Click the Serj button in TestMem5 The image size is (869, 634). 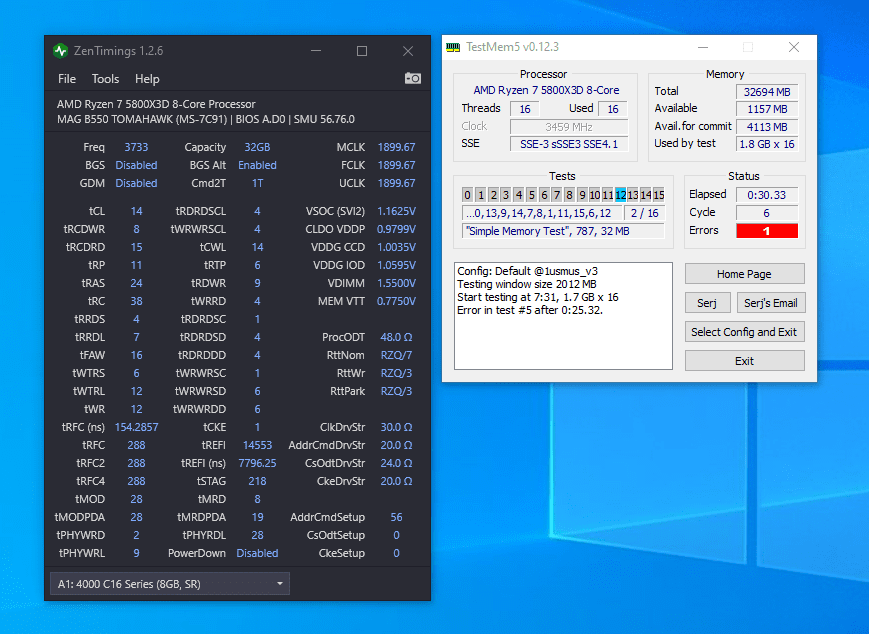pyautogui.click(x=707, y=303)
